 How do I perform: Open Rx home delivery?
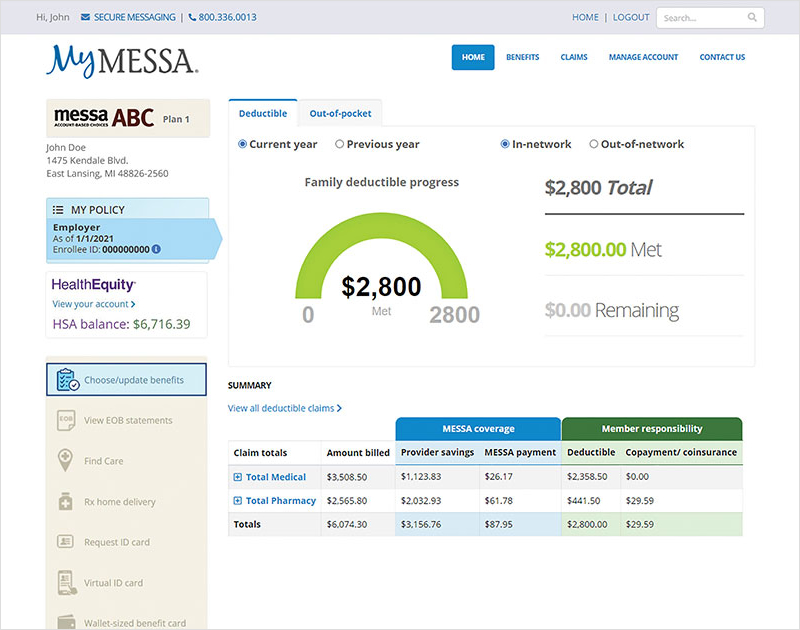click(x=67, y=501)
